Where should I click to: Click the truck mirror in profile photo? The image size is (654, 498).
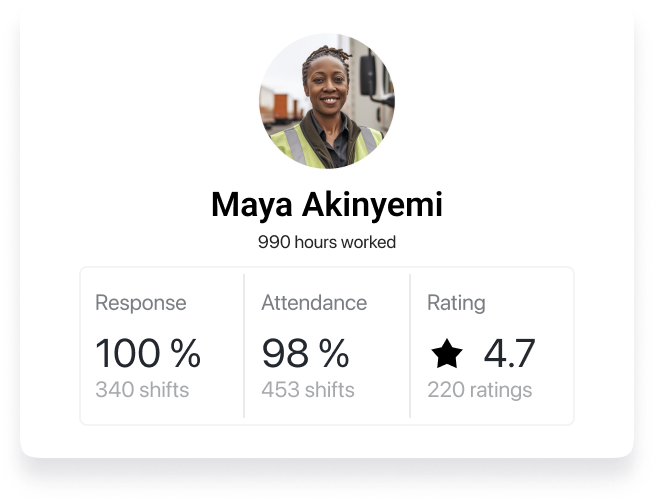click(368, 75)
